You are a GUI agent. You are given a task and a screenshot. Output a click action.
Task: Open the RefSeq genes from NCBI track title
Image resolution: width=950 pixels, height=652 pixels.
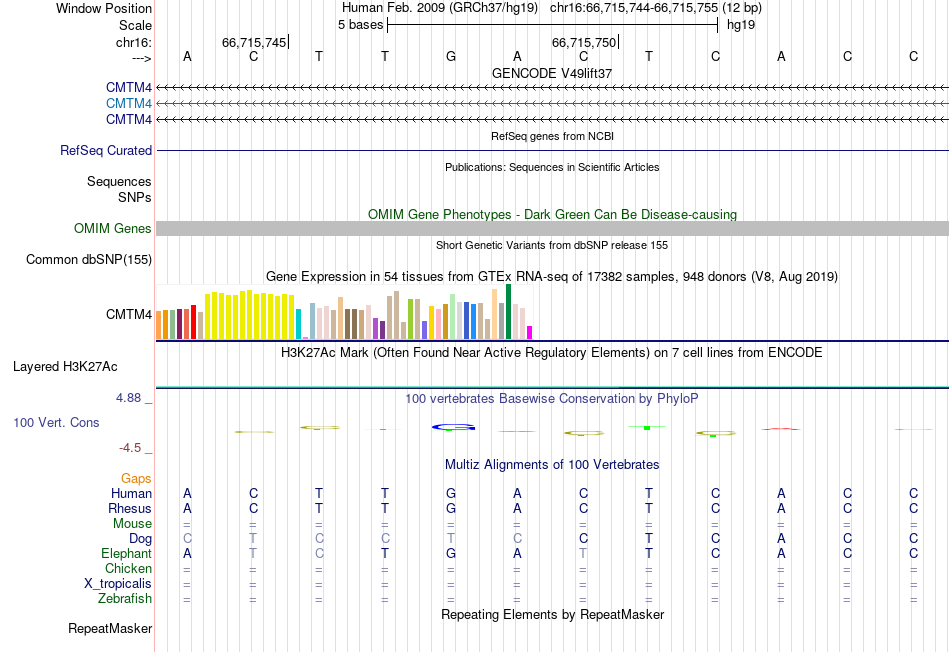[552, 136]
